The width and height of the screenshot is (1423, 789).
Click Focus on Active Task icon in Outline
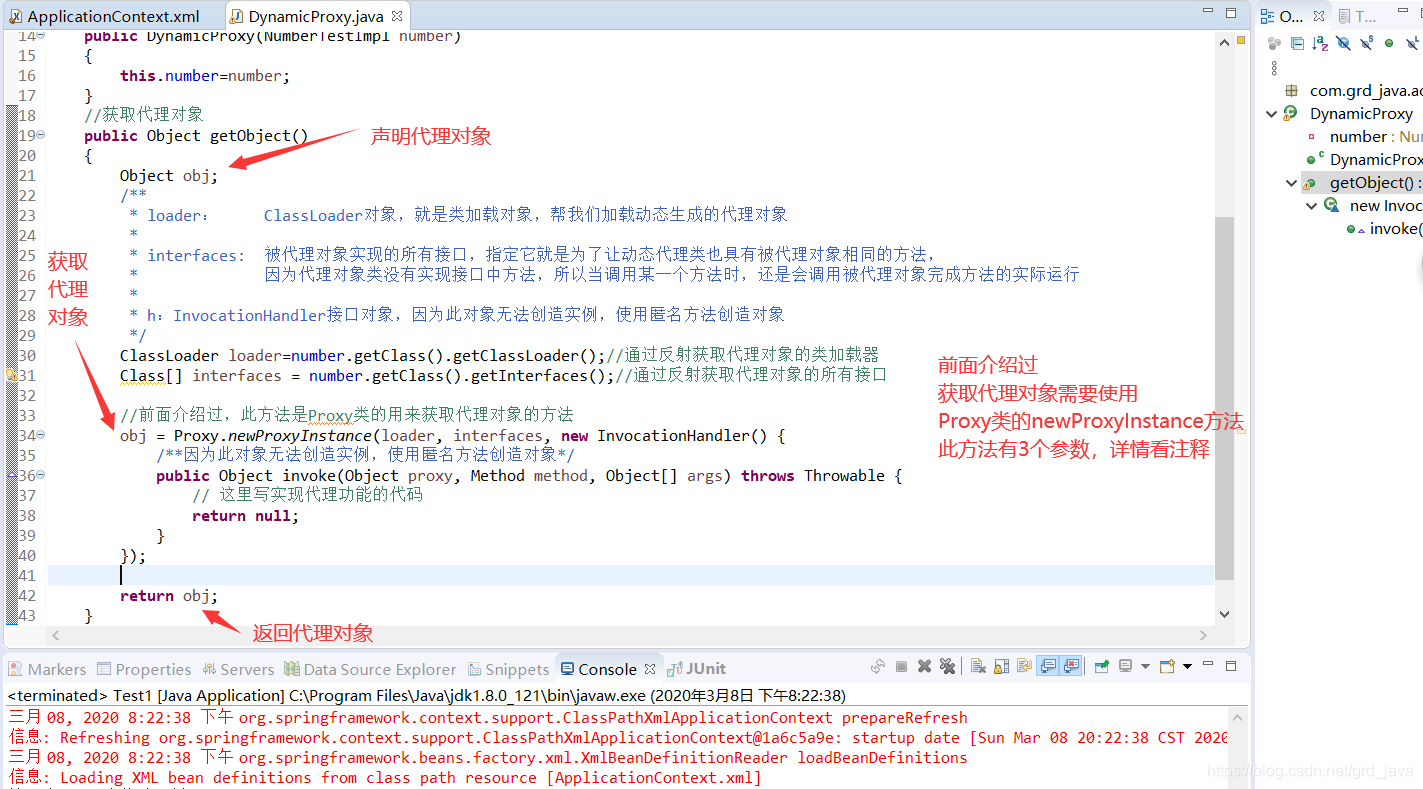tap(1274, 43)
